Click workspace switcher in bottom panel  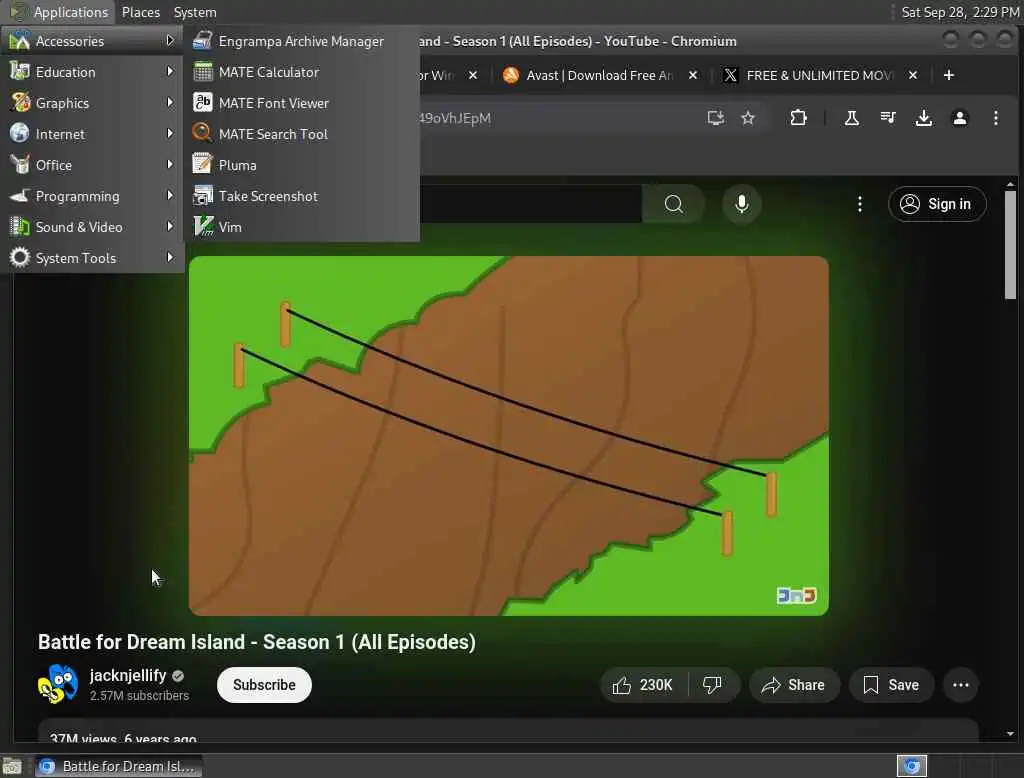pos(912,766)
